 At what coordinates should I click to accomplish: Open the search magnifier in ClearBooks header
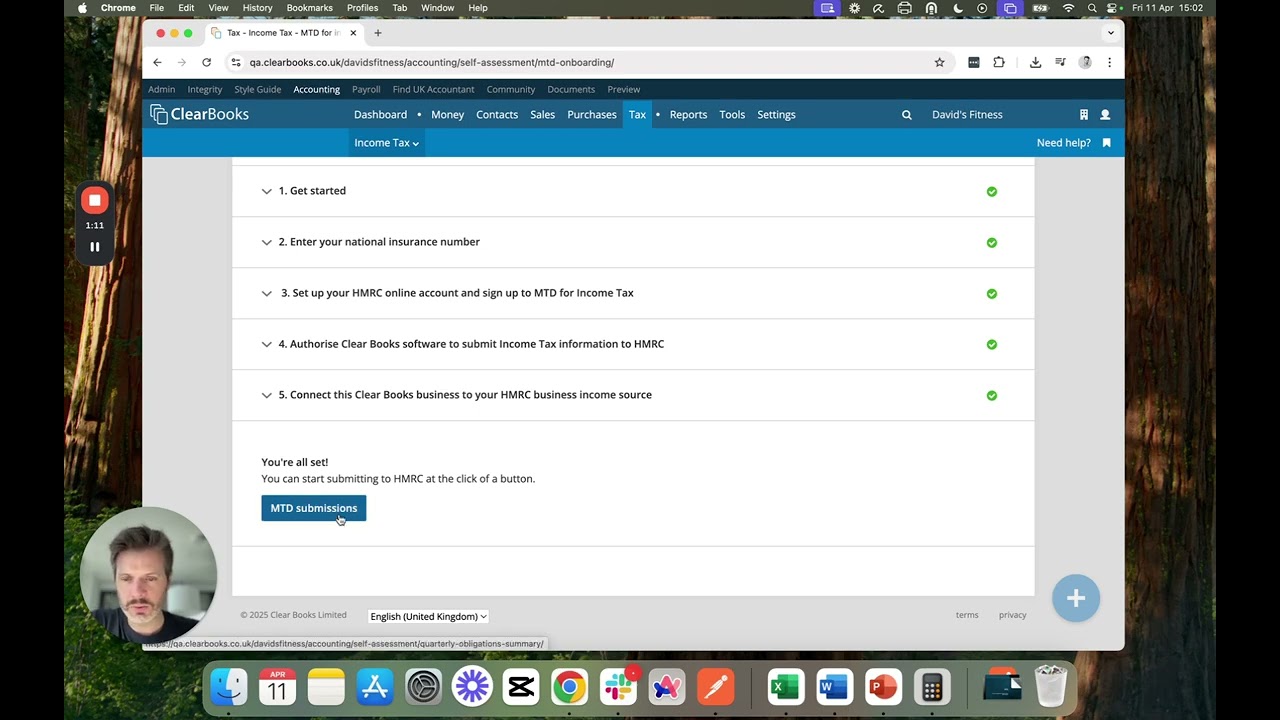(907, 115)
